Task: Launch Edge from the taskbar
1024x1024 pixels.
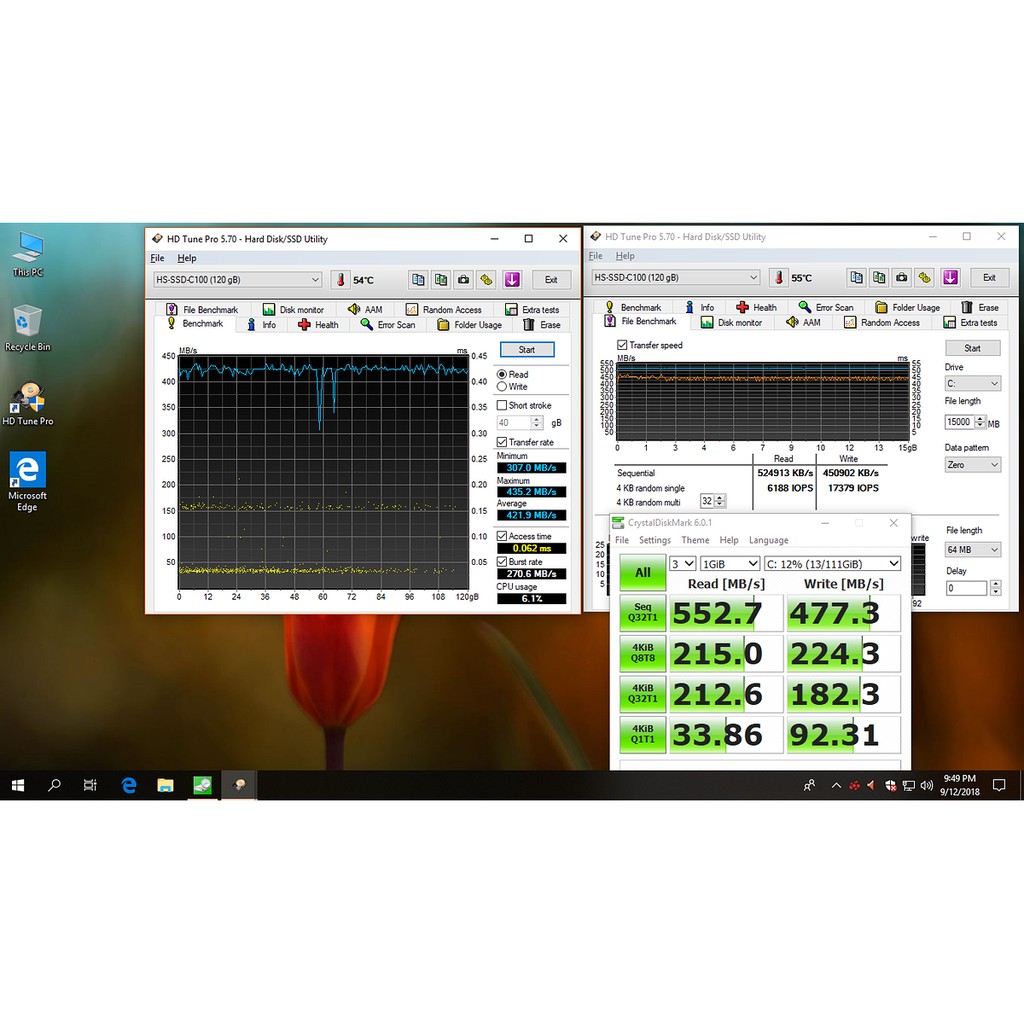Action: pyautogui.click(x=129, y=785)
